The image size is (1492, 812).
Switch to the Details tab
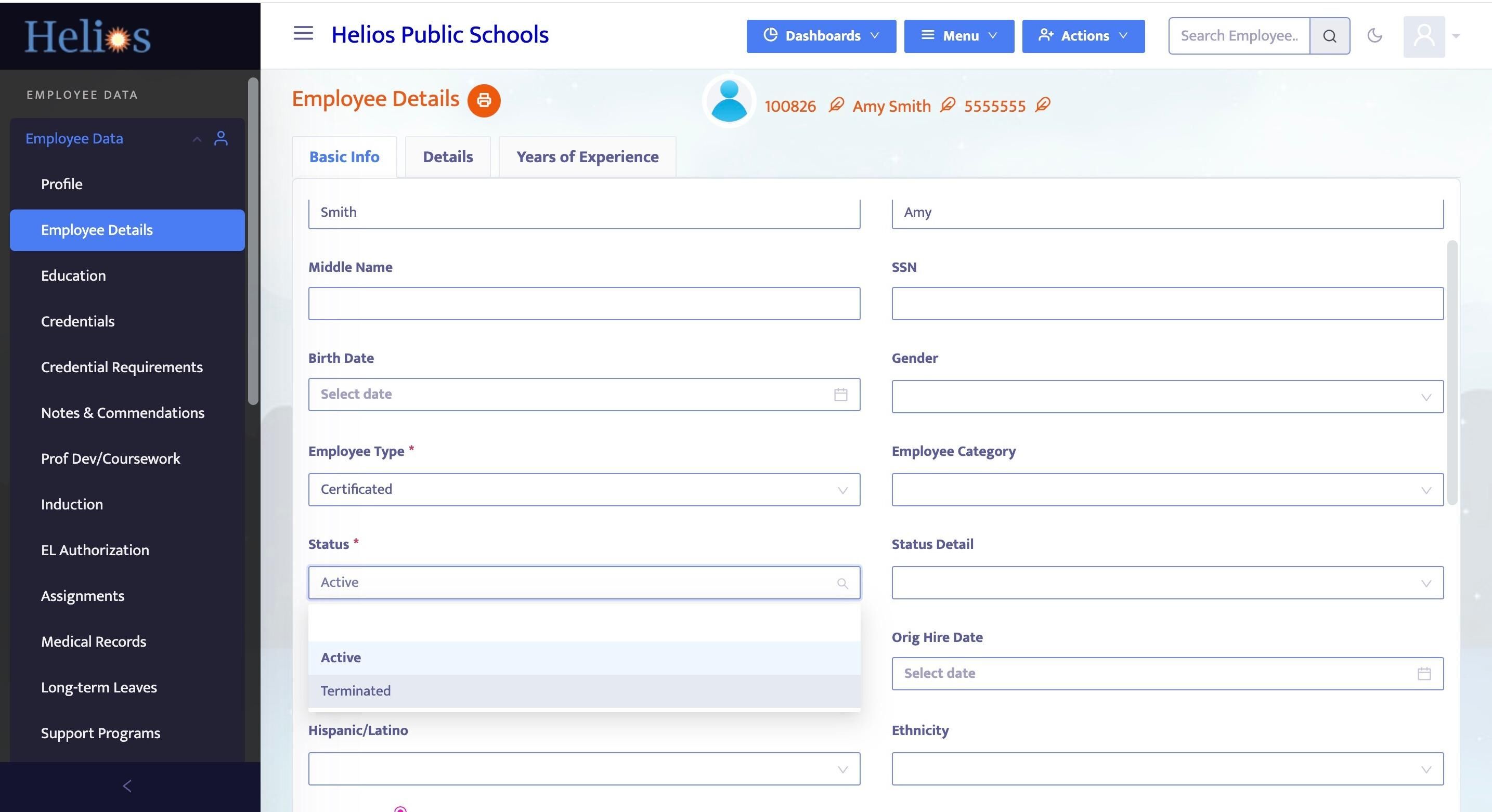447,157
